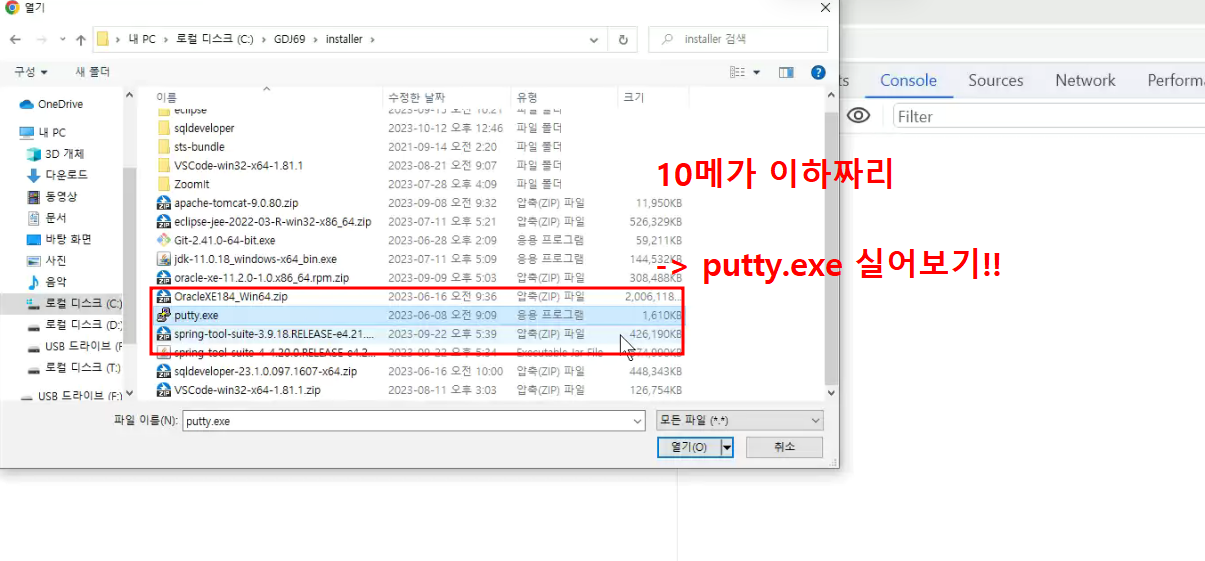This screenshot has width=1205, height=561.
Task: Click the installer 검색 search box
Action: tap(738, 40)
